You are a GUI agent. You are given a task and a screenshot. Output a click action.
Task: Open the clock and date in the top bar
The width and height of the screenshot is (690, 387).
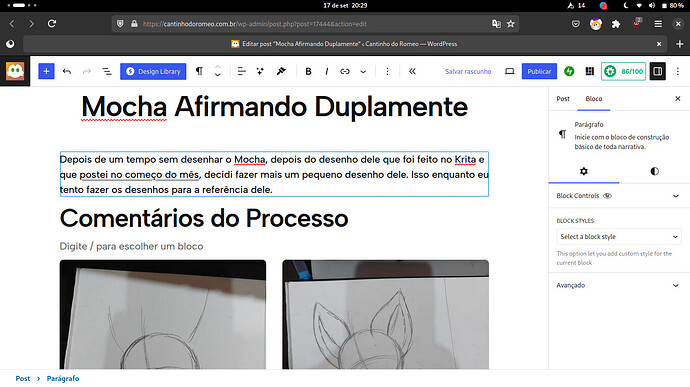pos(345,5)
